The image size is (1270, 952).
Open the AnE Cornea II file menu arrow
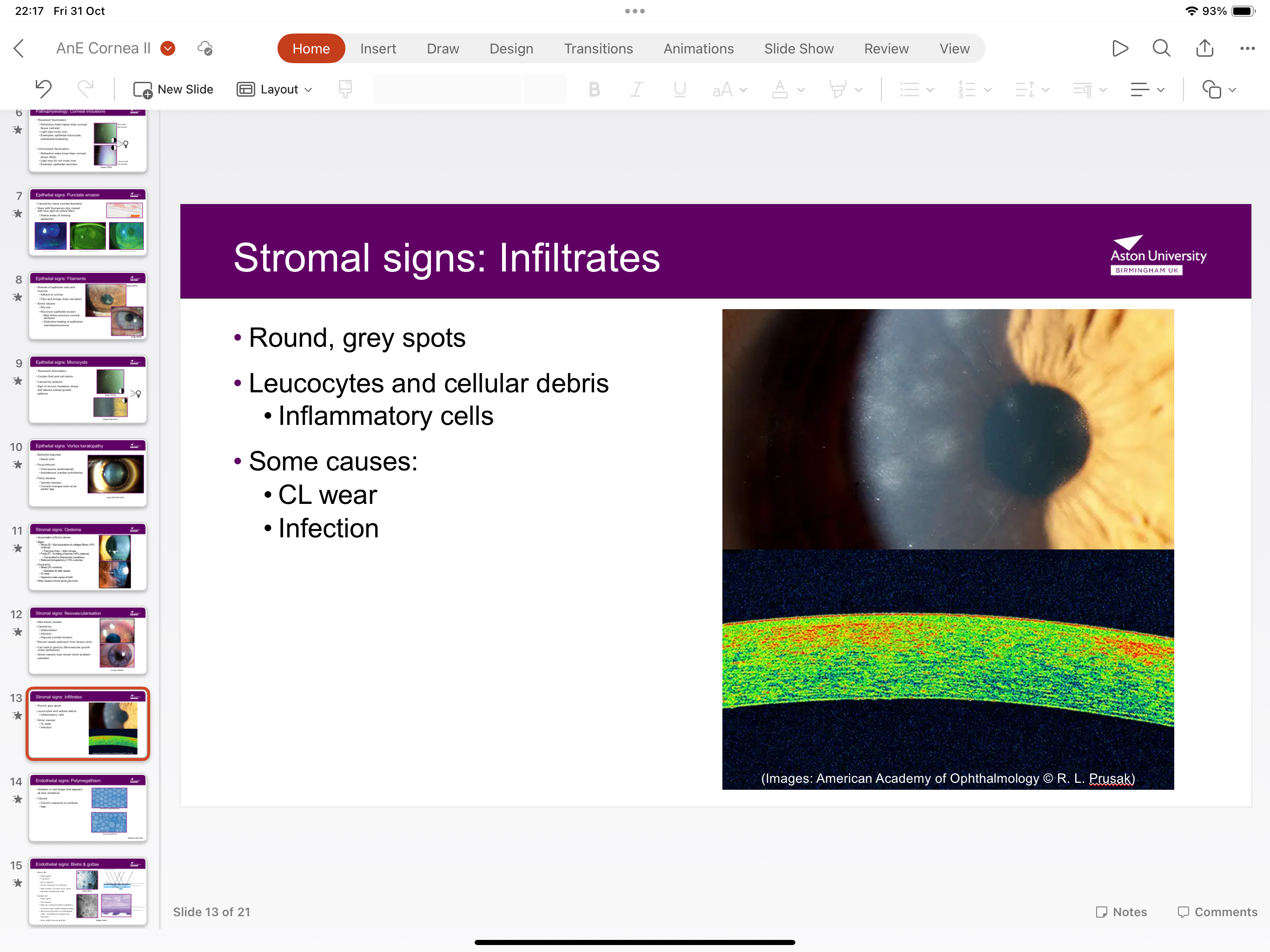(x=168, y=48)
